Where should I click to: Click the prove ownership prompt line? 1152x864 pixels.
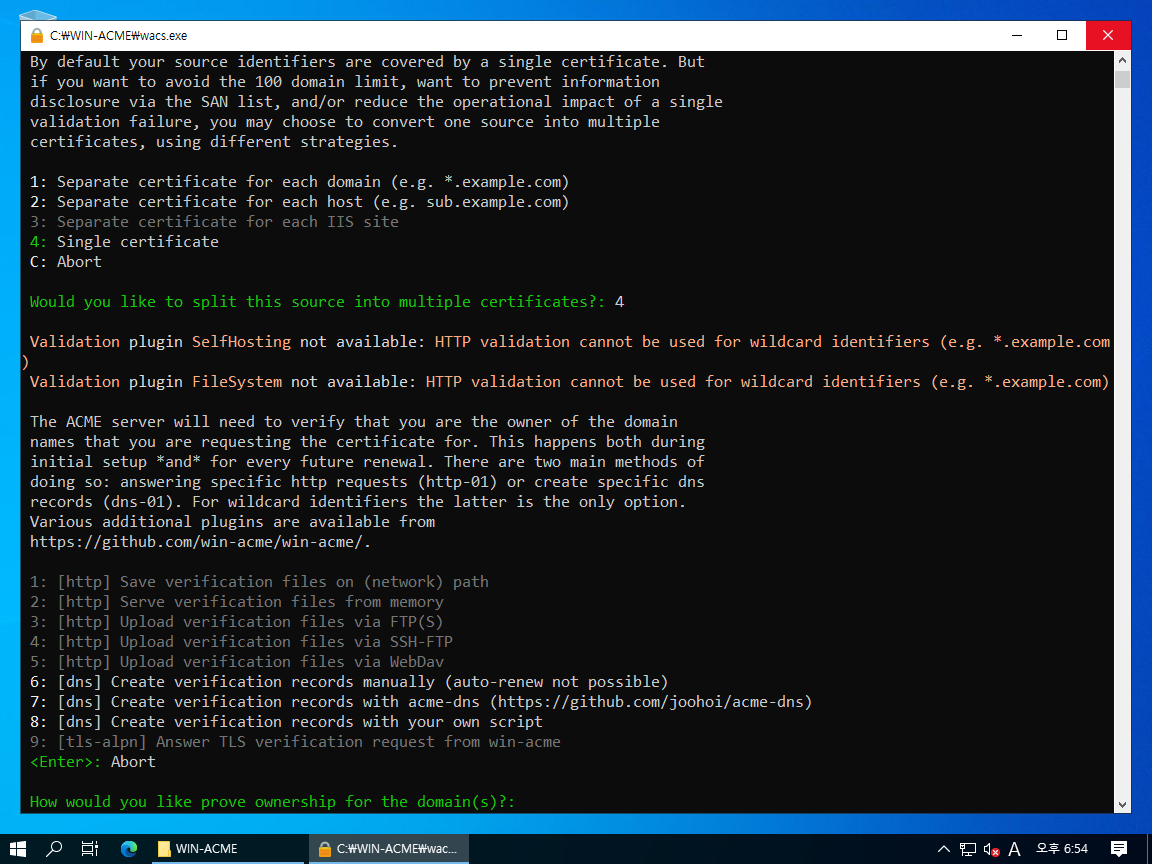(x=273, y=801)
